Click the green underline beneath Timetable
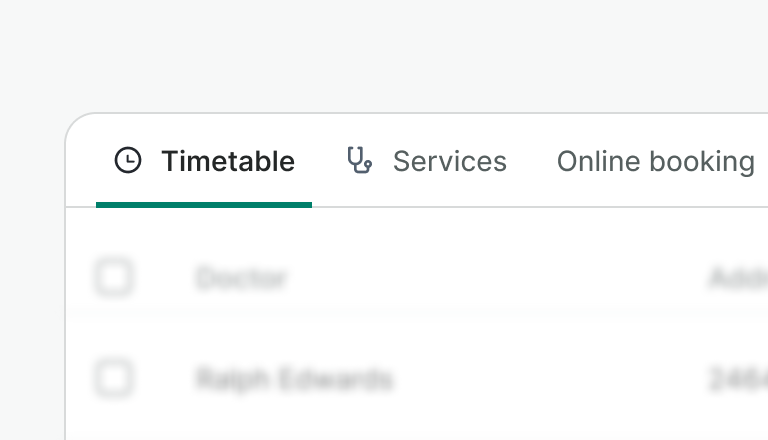This screenshot has width=768, height=440. tap(204, 204)
